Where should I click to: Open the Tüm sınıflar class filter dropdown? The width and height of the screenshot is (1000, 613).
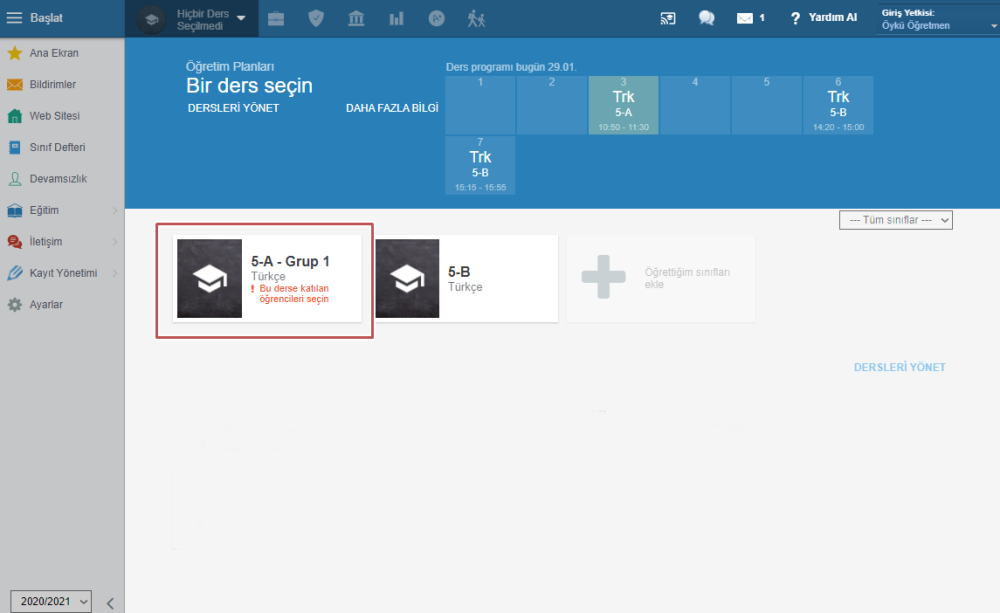pyautogui.click(x=895, y=220)
